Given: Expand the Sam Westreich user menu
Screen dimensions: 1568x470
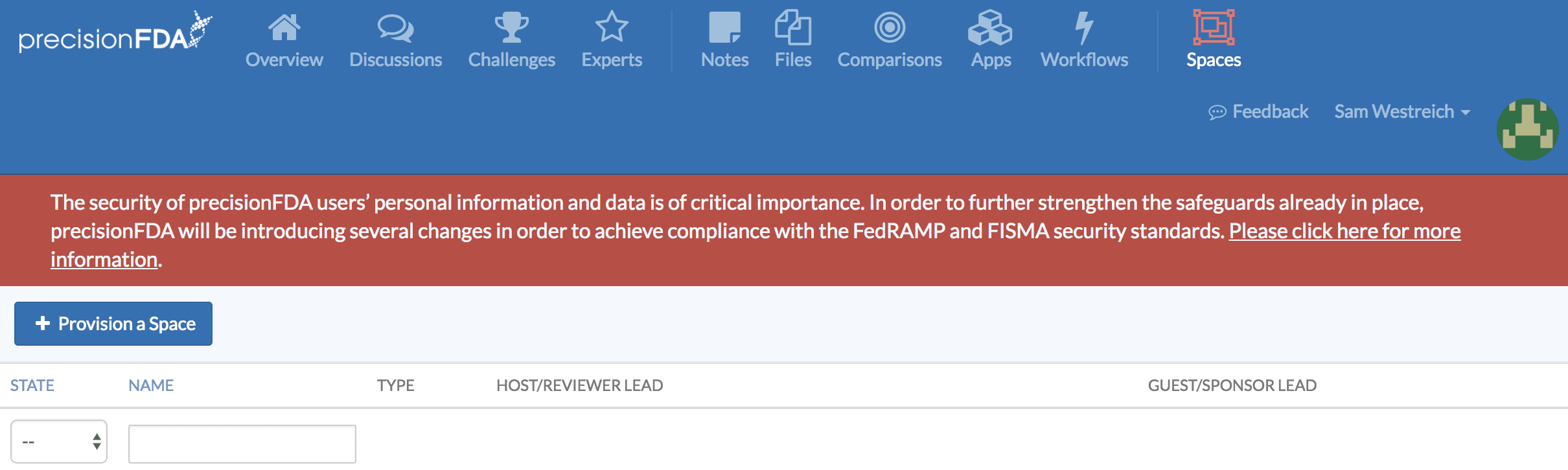Looking at the screenshot, I should tap(1401, 112).
